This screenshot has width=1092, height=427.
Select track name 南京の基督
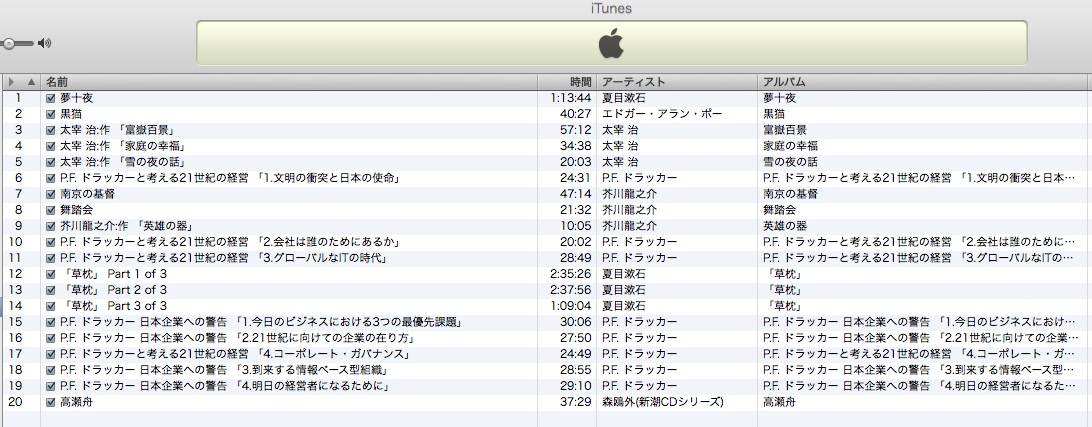(88, 194)
